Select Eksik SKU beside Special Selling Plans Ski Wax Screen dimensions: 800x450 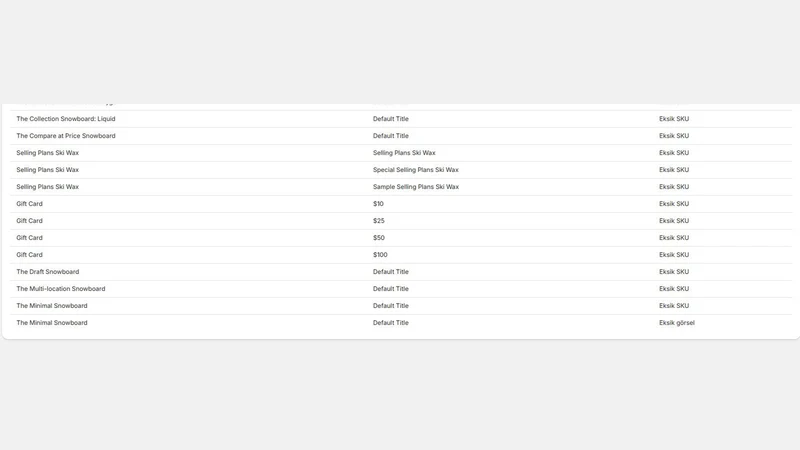[674, 170]
